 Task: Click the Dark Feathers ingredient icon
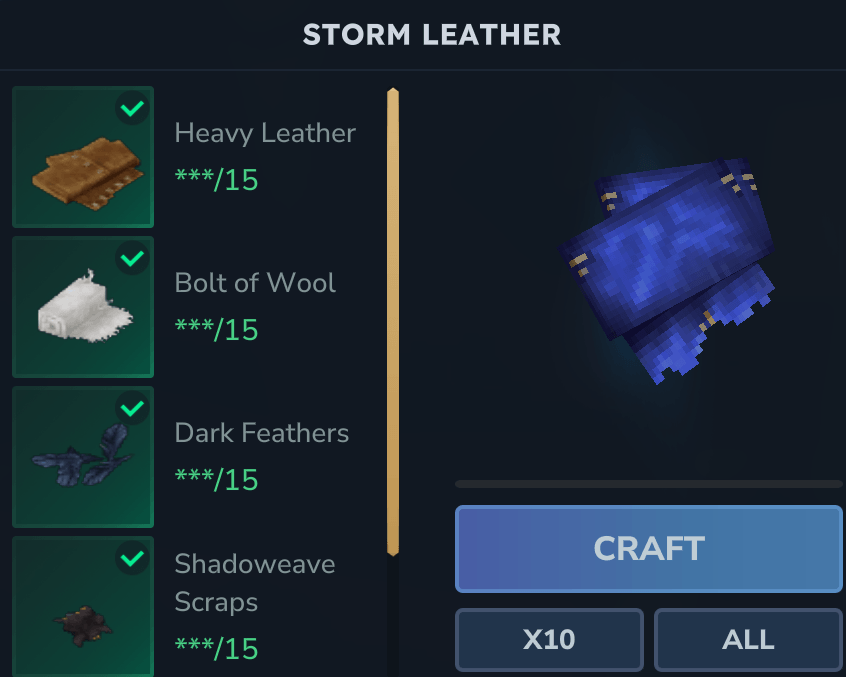click(83, 457)
